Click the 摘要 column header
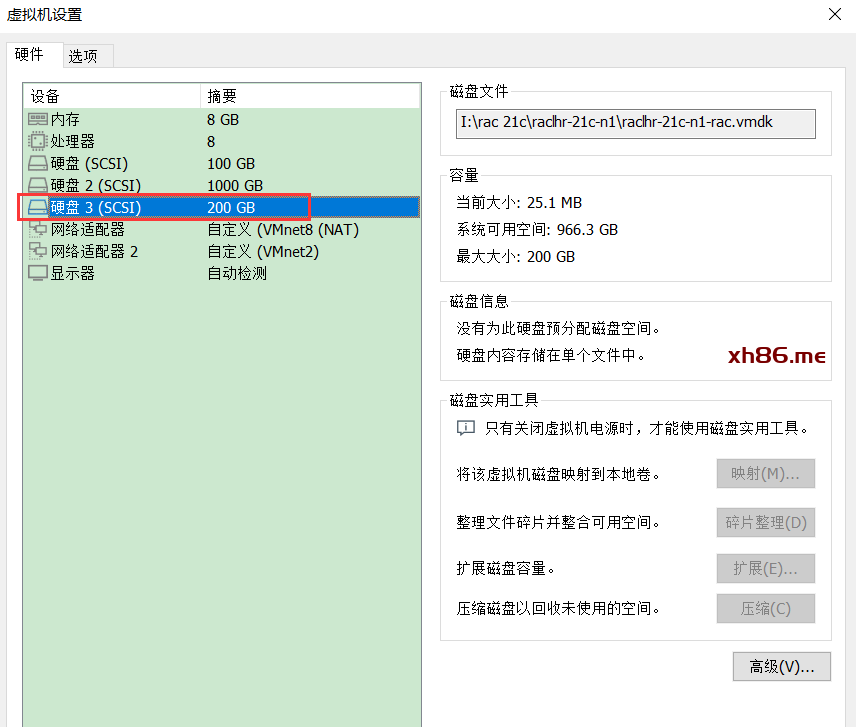 (310, 96)
